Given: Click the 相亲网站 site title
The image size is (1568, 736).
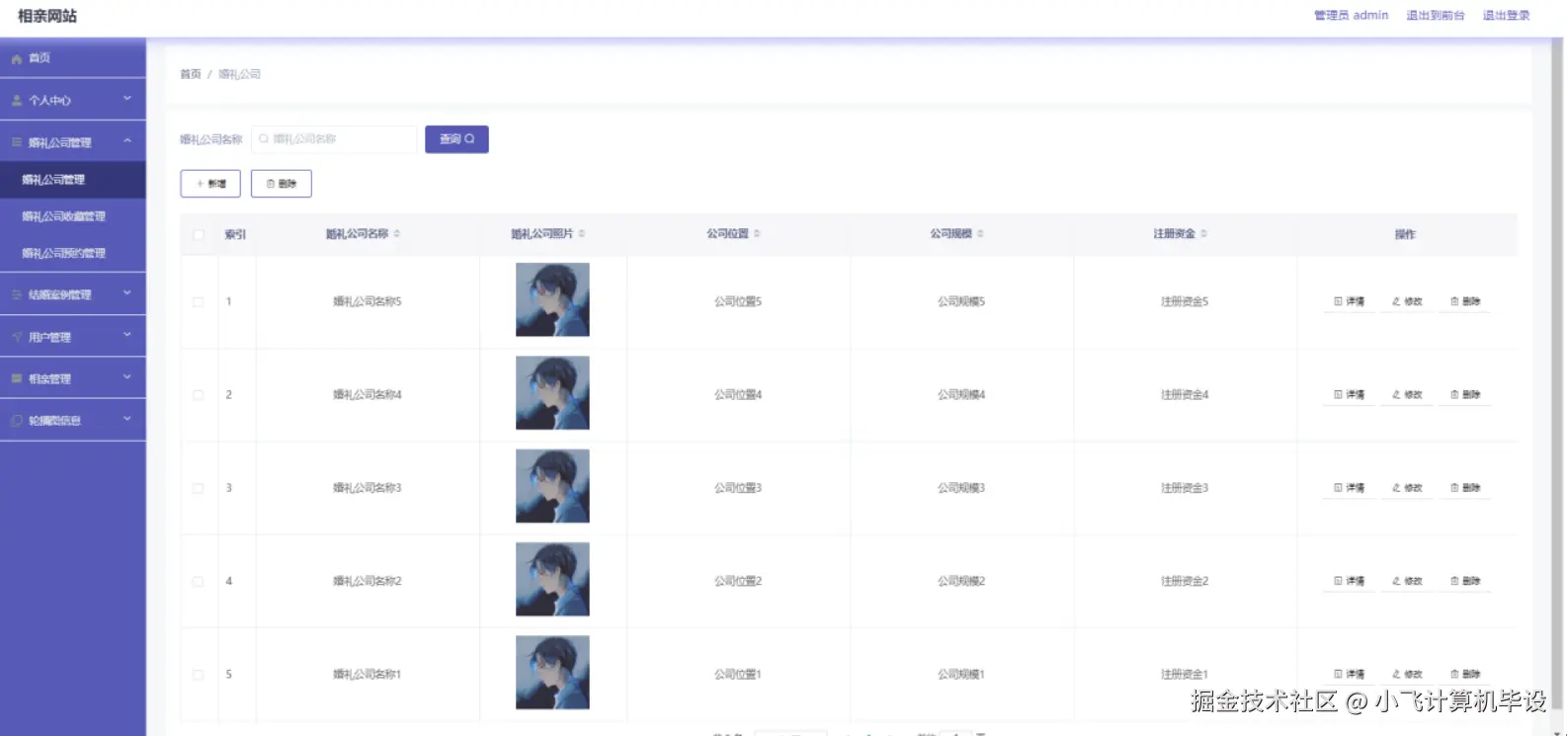Looking at the screenshot, I should (x=47, y=16).
